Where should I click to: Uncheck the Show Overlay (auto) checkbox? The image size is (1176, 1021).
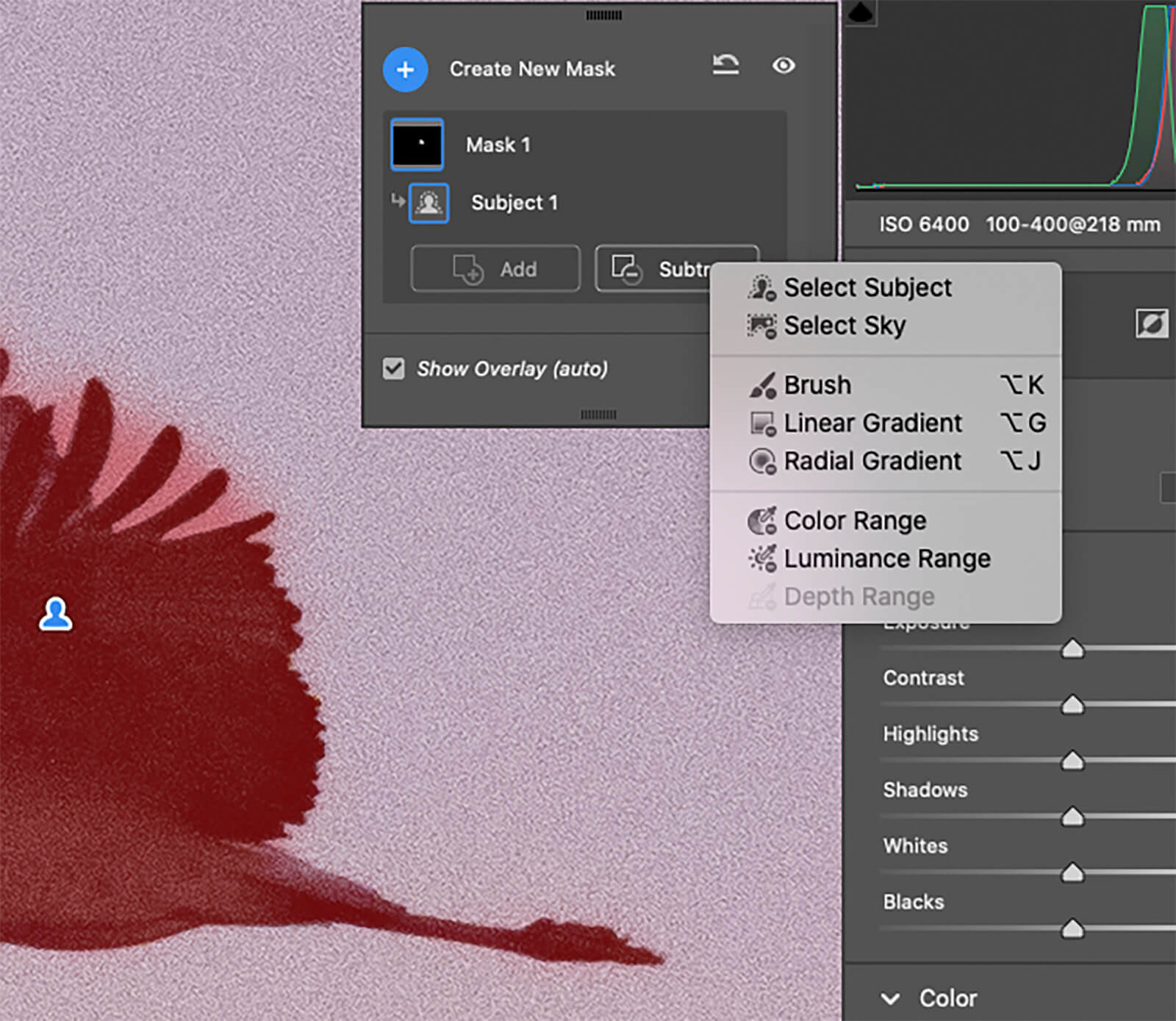tap(394, 368)
